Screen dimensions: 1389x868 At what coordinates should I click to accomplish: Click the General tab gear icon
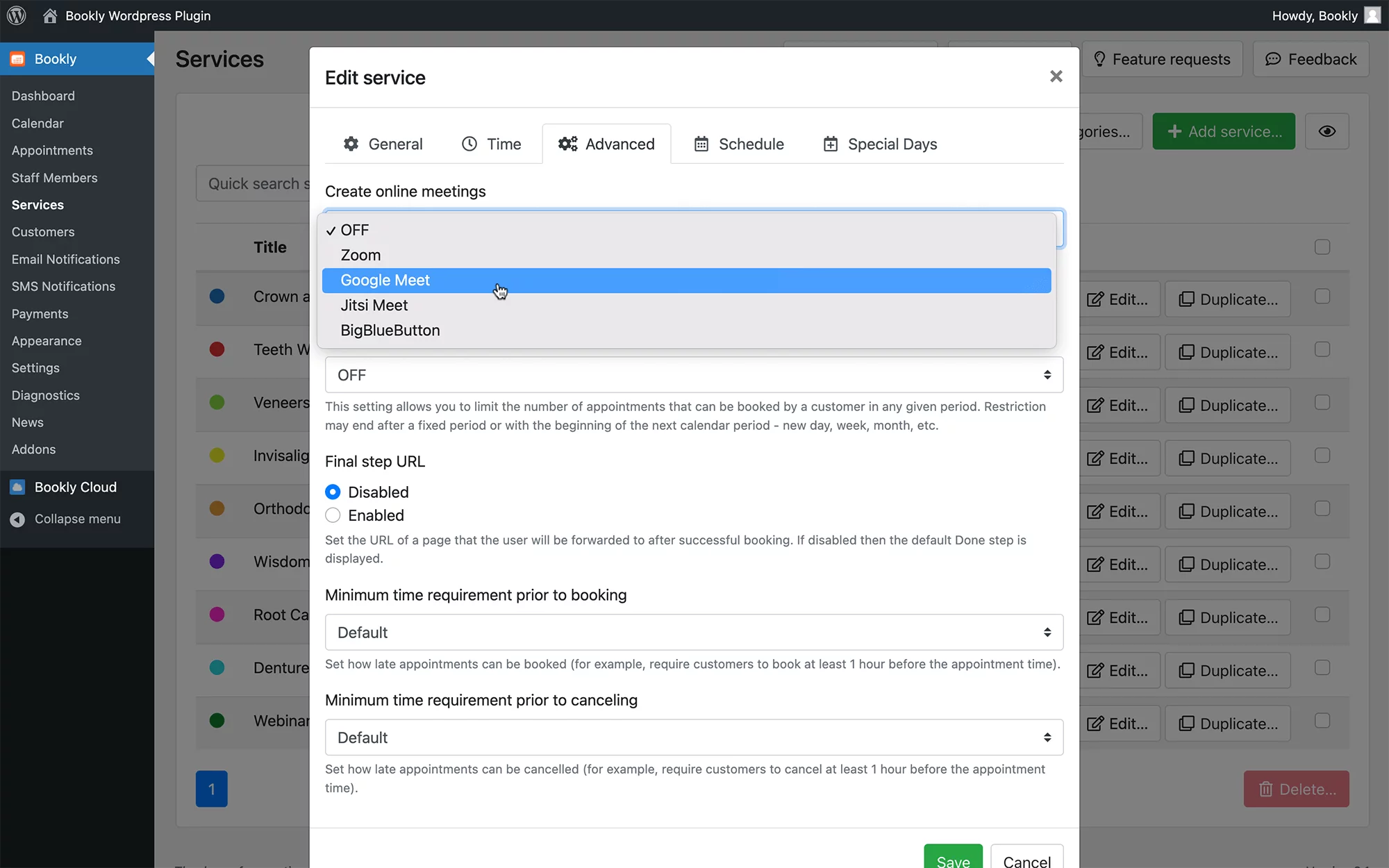351,144
